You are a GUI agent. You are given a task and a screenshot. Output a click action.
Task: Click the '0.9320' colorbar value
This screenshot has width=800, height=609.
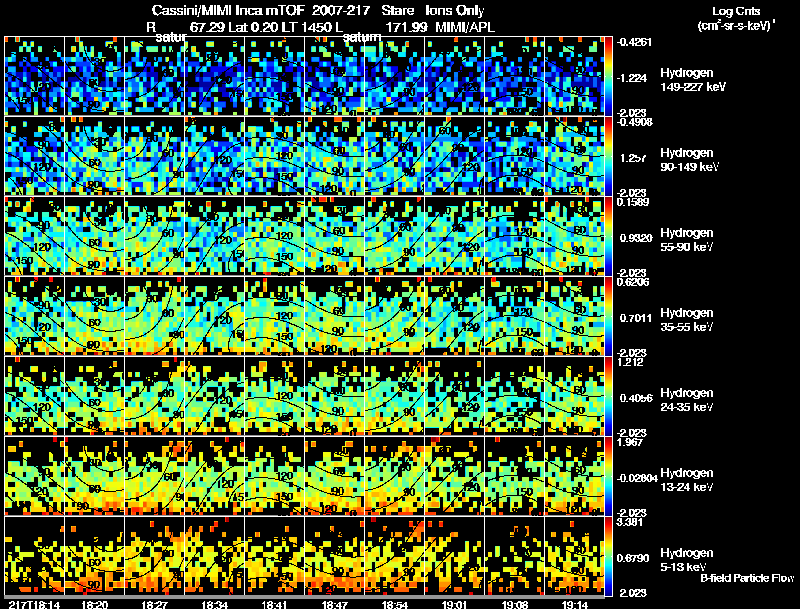[x=634, y=238]
